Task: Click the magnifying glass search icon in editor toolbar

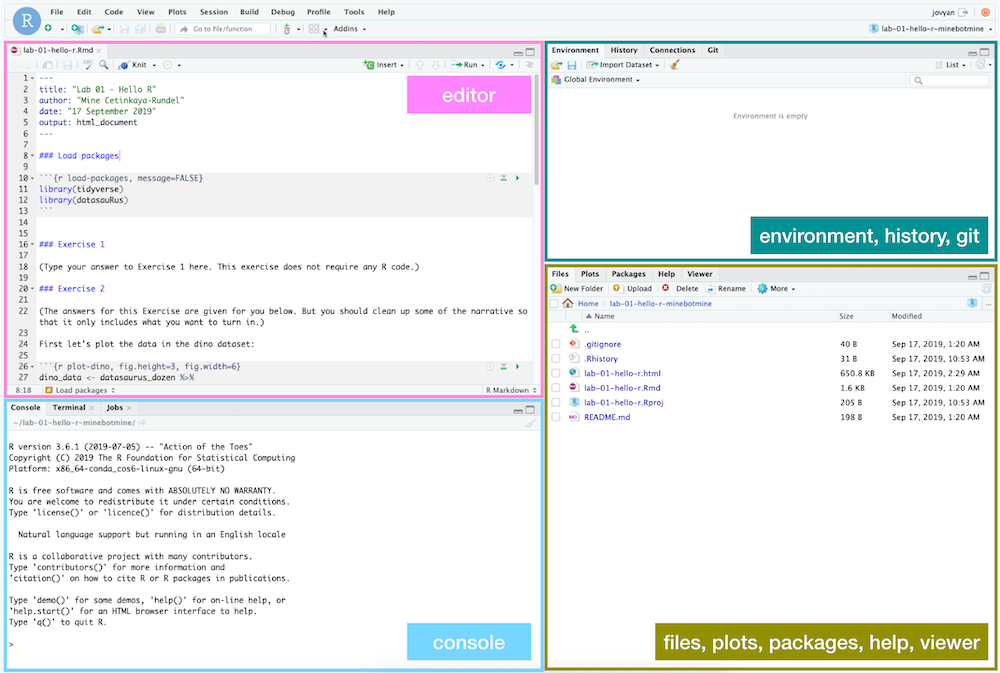Action: [102, 64]
